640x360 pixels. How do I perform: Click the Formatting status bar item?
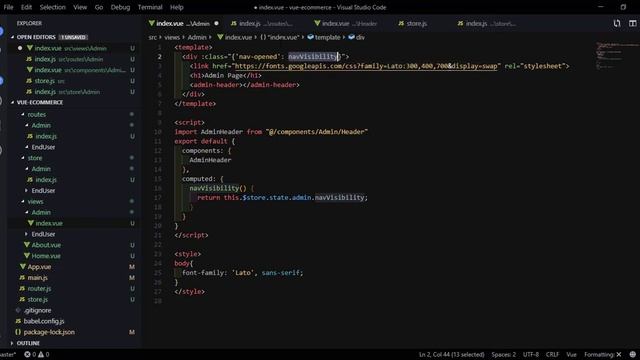pos(602,354)
